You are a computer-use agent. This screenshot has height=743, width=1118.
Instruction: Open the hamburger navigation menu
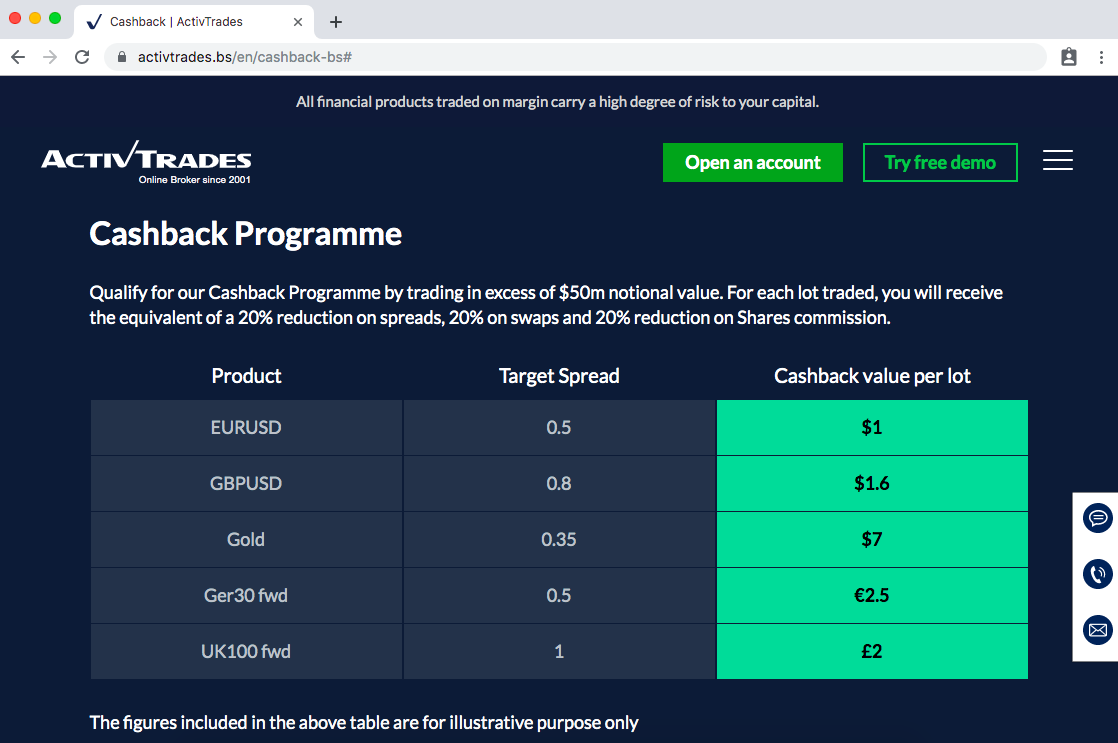1057,160
